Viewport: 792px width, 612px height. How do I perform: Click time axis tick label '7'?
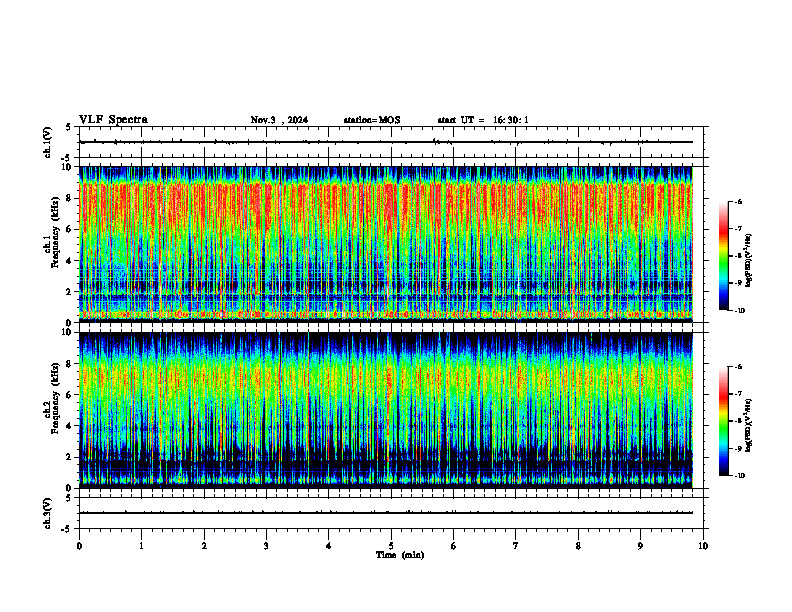516,546
